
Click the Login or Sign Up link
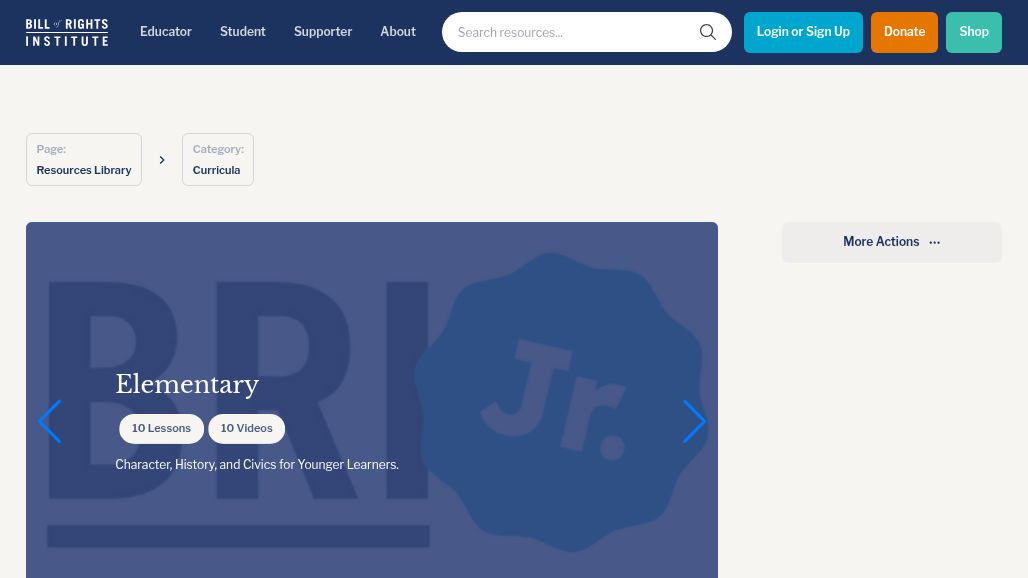(803, 31)
